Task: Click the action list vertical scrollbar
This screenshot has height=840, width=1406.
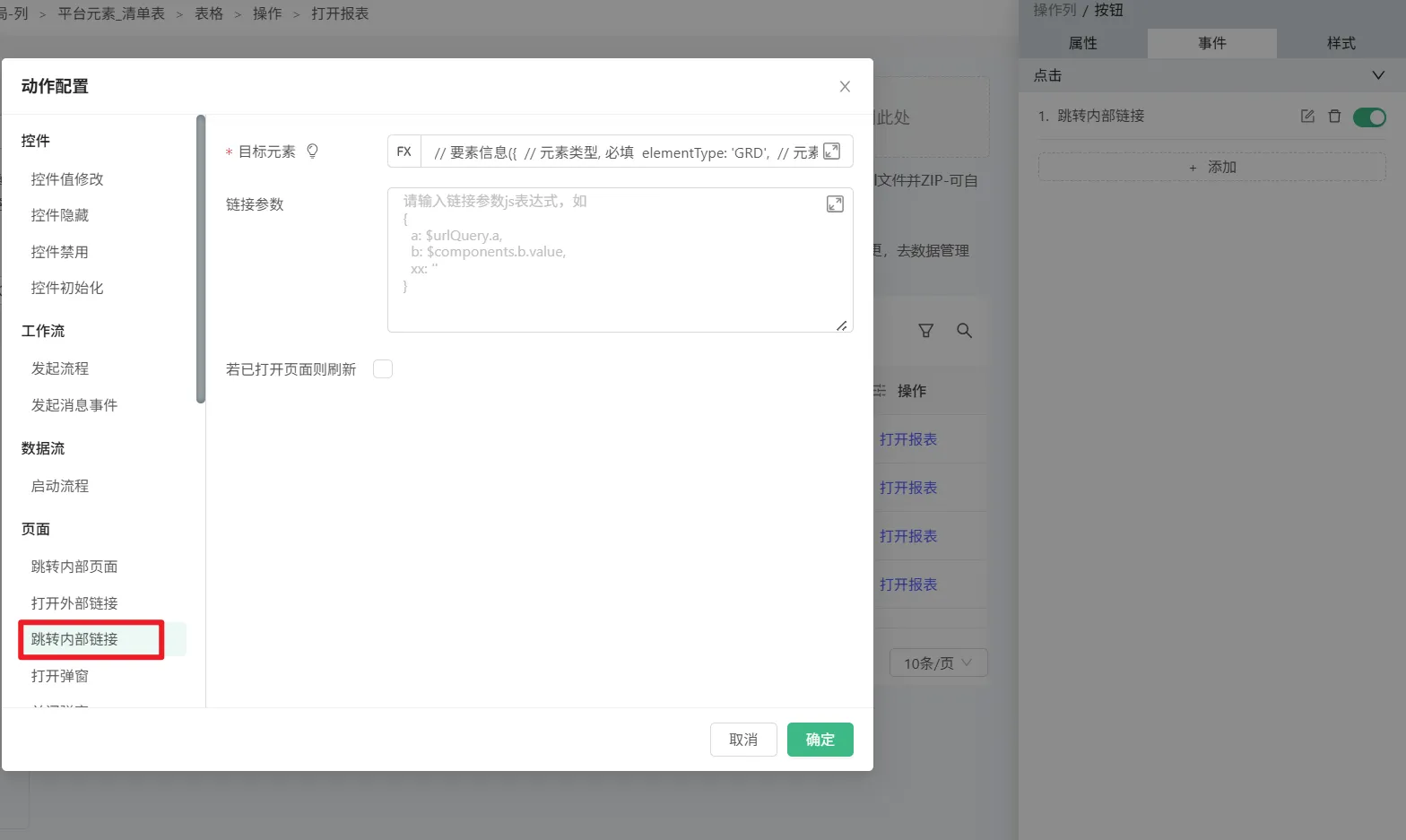Action: tap(201, 259)
